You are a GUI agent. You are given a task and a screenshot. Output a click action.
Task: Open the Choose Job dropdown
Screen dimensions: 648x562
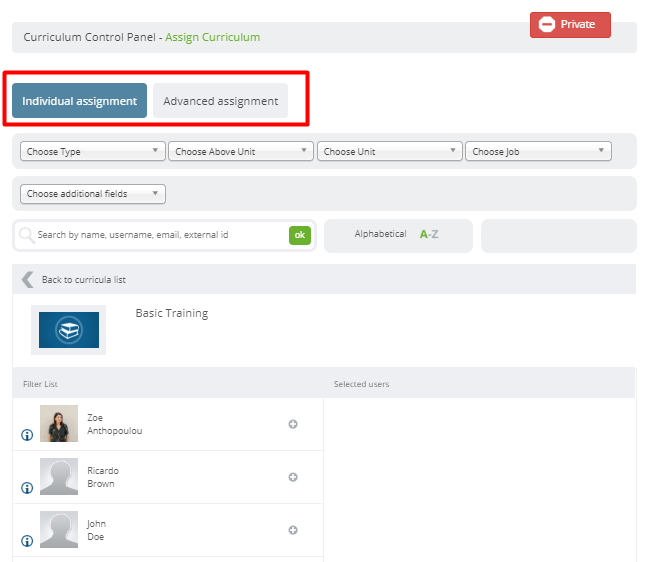pyautogui.click(x=538, y=151)
